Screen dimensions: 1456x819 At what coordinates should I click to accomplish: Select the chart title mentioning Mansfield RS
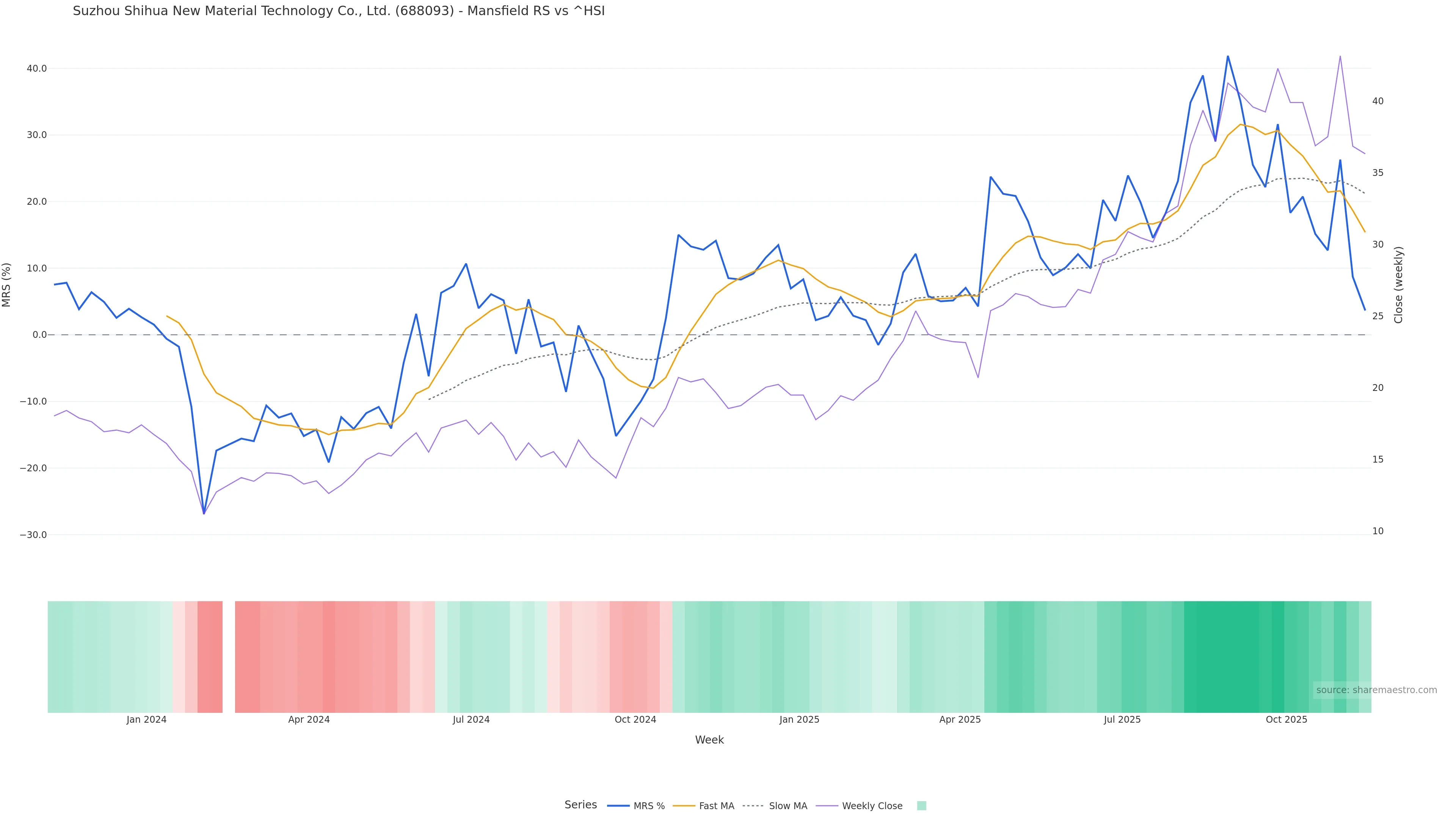pyautogui.click(x=339, y=11)
